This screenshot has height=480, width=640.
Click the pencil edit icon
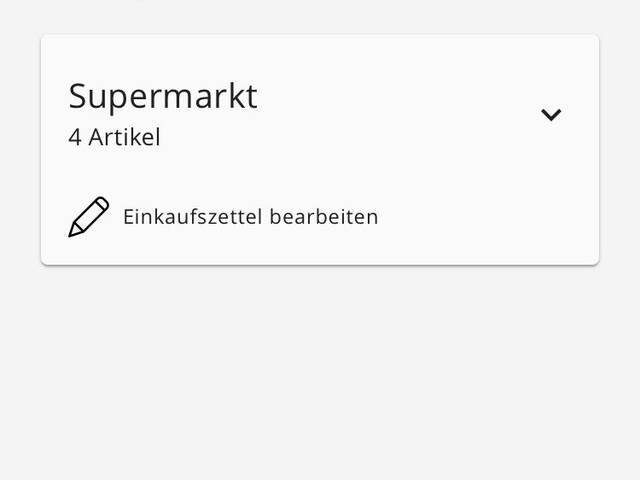pyautogui.click(x=88, y=217)
